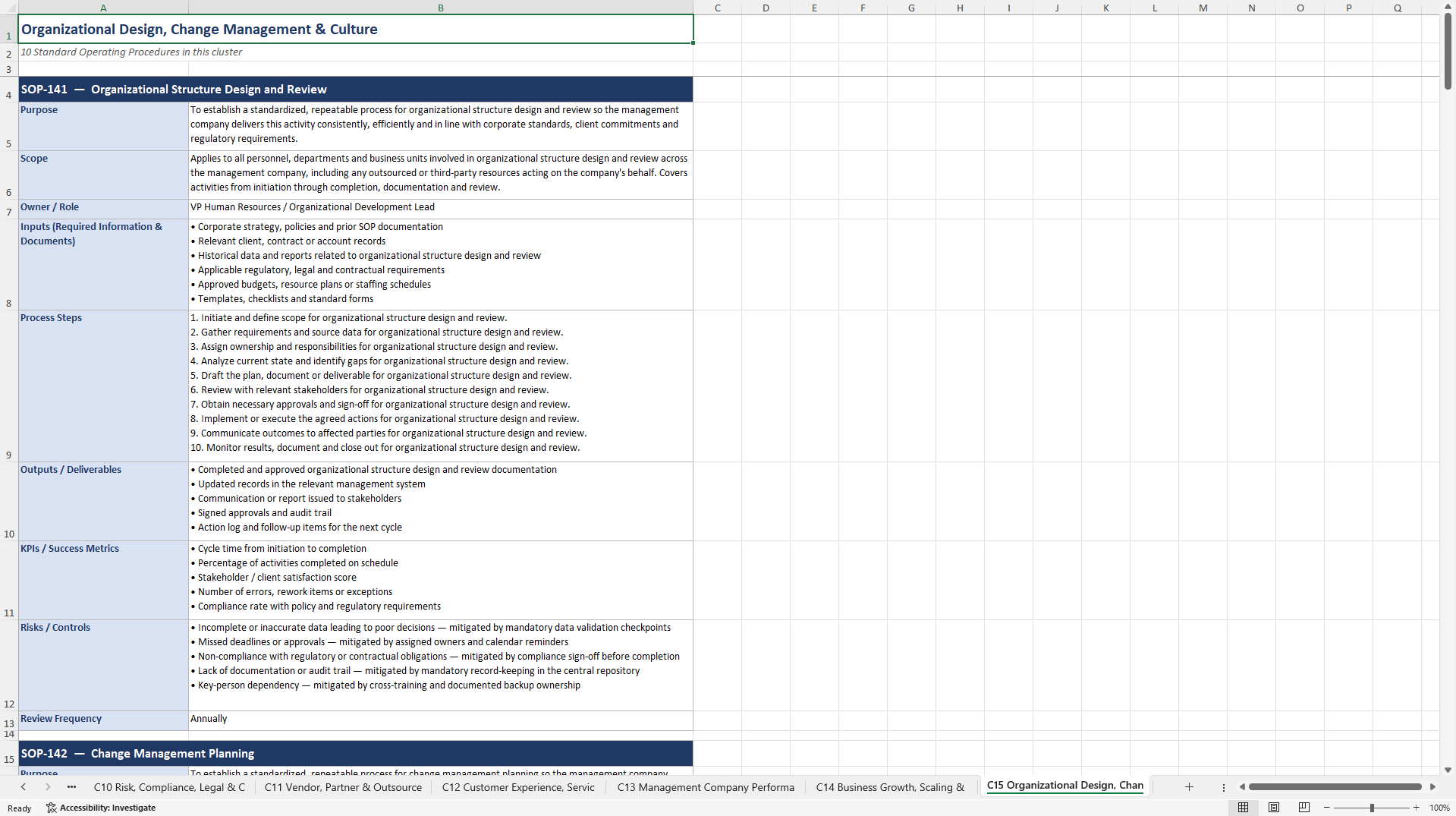Screen dimensions: 1456x816
Task: Click the cell with 'Initiate and define scope' steps
Action: 441,386
